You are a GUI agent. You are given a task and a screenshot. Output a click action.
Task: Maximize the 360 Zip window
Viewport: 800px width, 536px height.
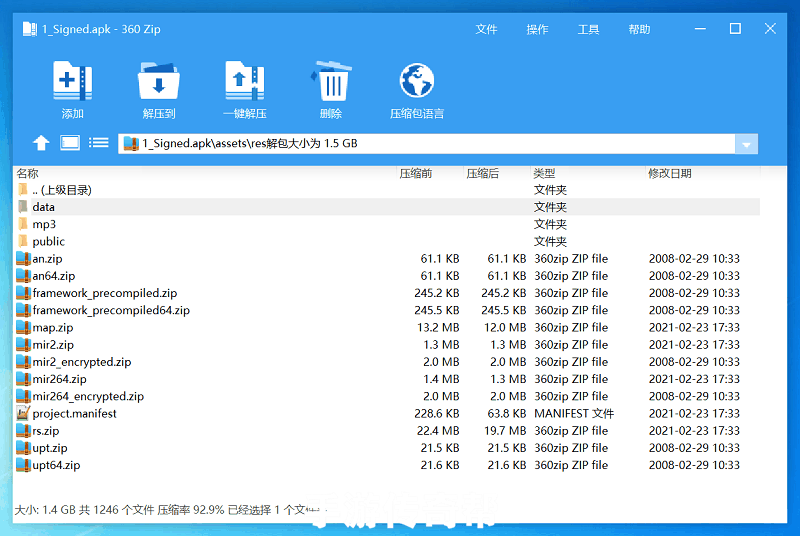pyautogui.click(x=735, y=29)
